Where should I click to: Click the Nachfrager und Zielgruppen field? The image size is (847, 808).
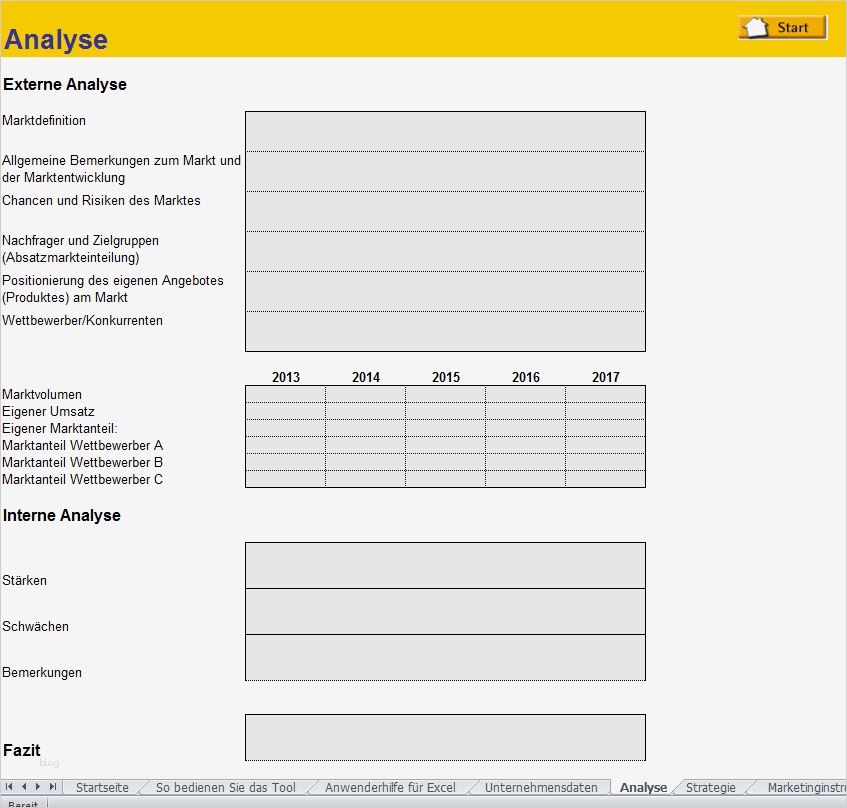point(445,251)
